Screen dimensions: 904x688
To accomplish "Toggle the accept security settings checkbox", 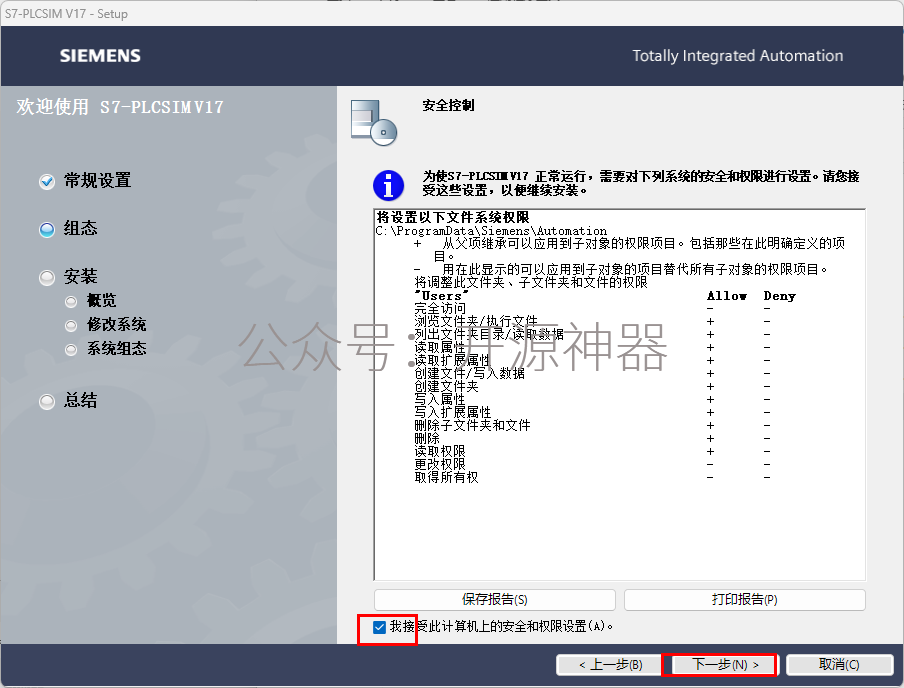I will tap(379, 627).
